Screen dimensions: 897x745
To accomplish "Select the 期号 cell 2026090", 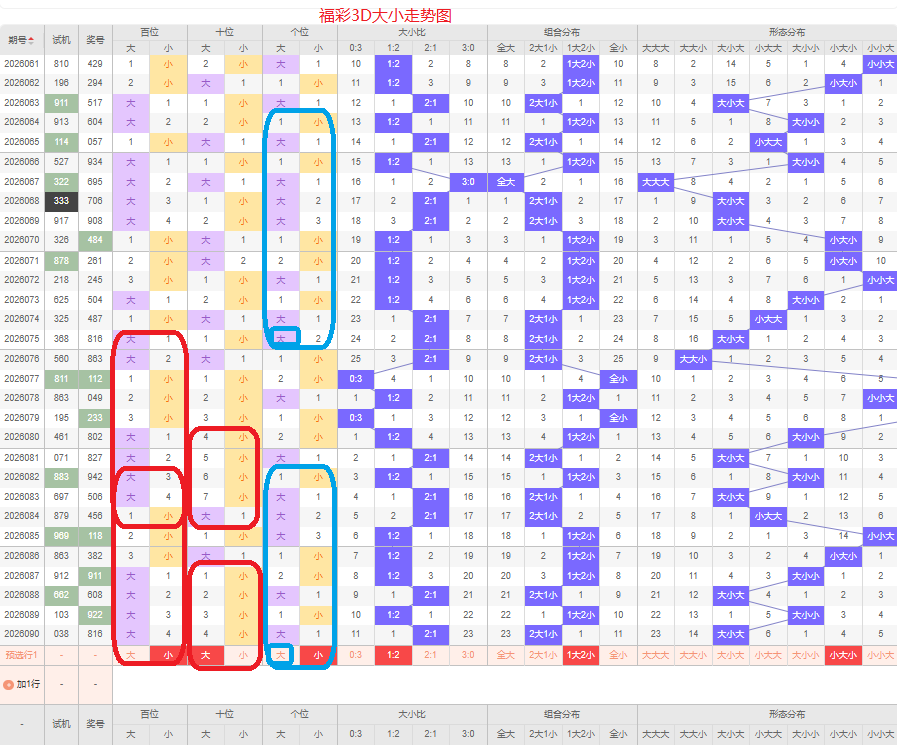I will point(22,634).
